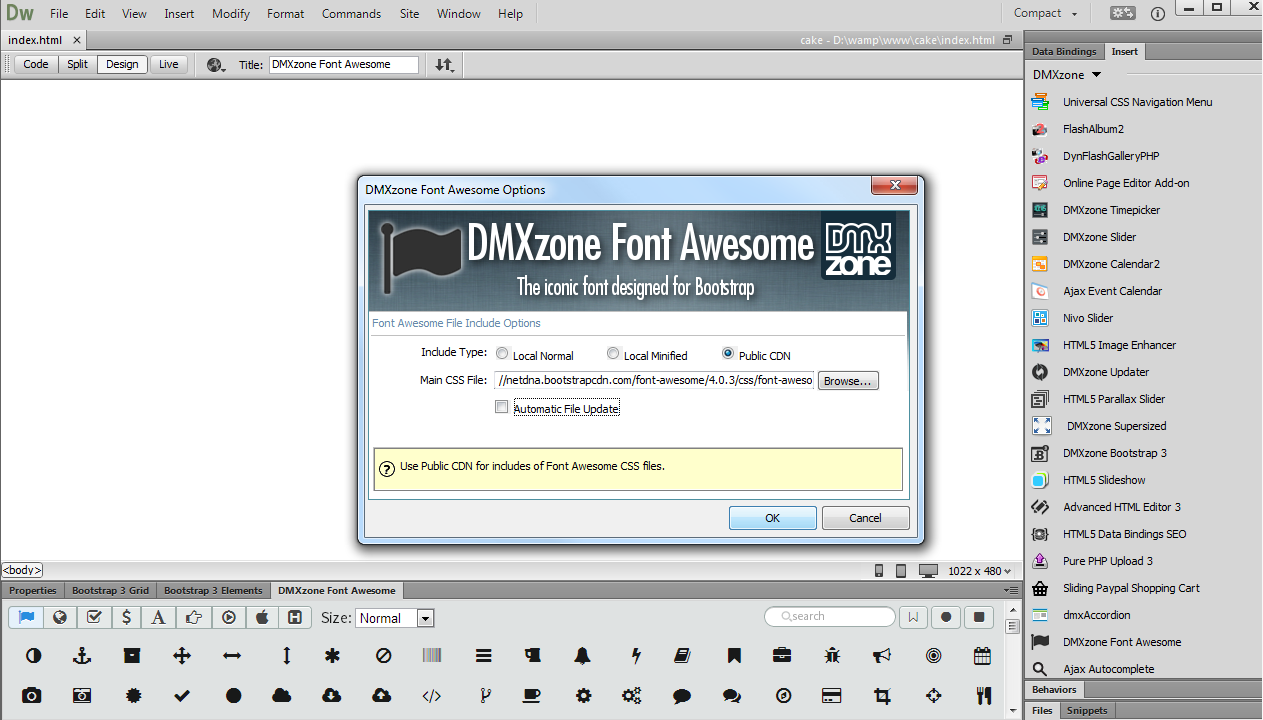Enable Automatic File Update checkbox
Image resolution: width=1263 pixels, height=720 pixels.
[x=502, y=407]
